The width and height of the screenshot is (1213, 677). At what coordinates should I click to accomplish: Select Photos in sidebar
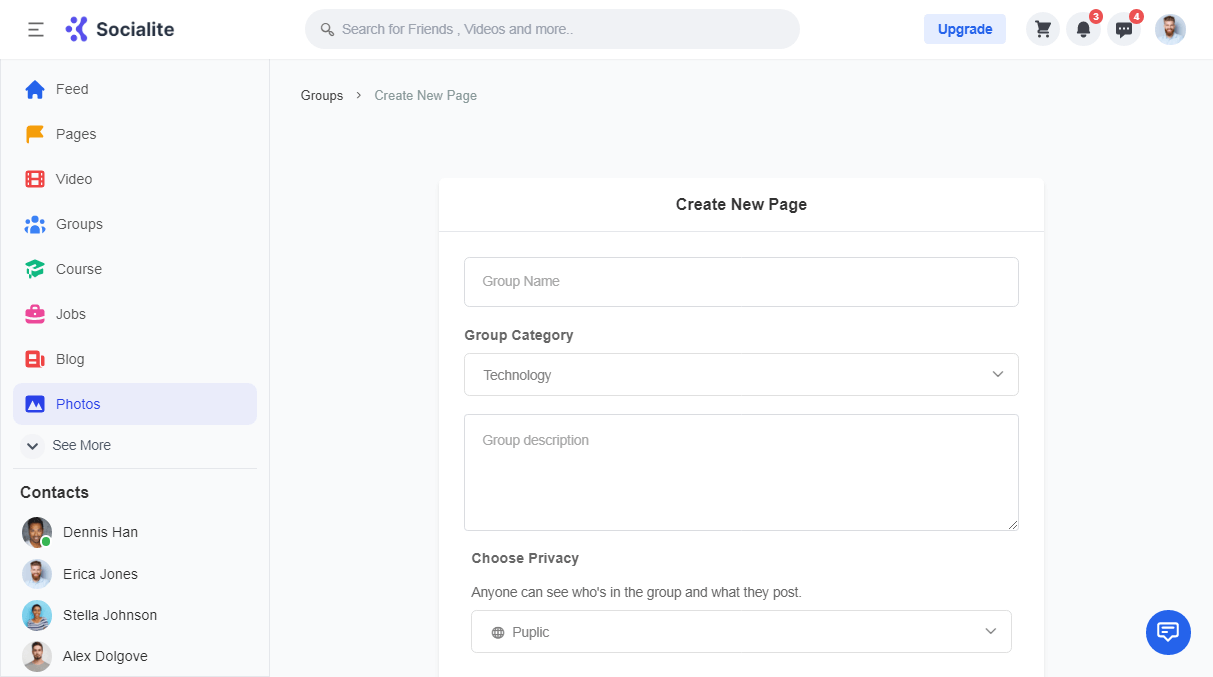[x=78, y=404]
